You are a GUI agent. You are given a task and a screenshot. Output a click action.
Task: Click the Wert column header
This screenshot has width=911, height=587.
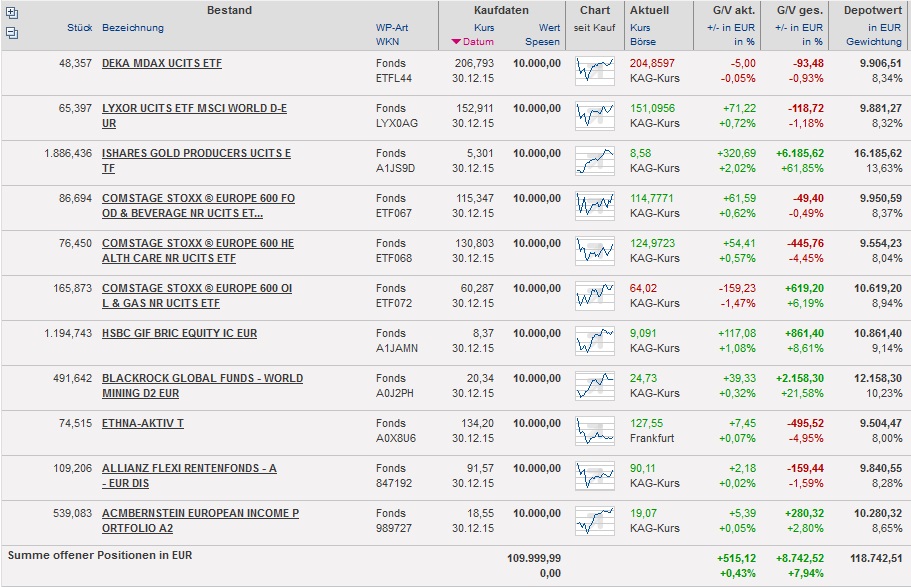click(x=549, y=27)
